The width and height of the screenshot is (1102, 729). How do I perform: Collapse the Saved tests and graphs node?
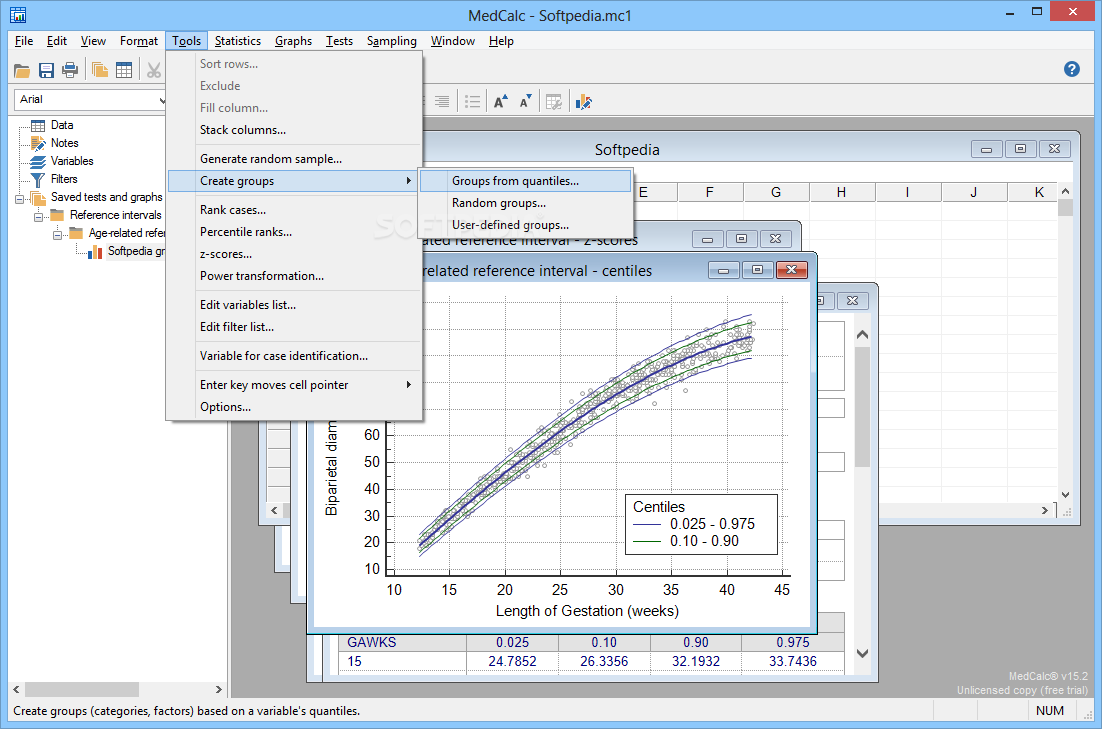pyautogui.click(x=19, y=199)
